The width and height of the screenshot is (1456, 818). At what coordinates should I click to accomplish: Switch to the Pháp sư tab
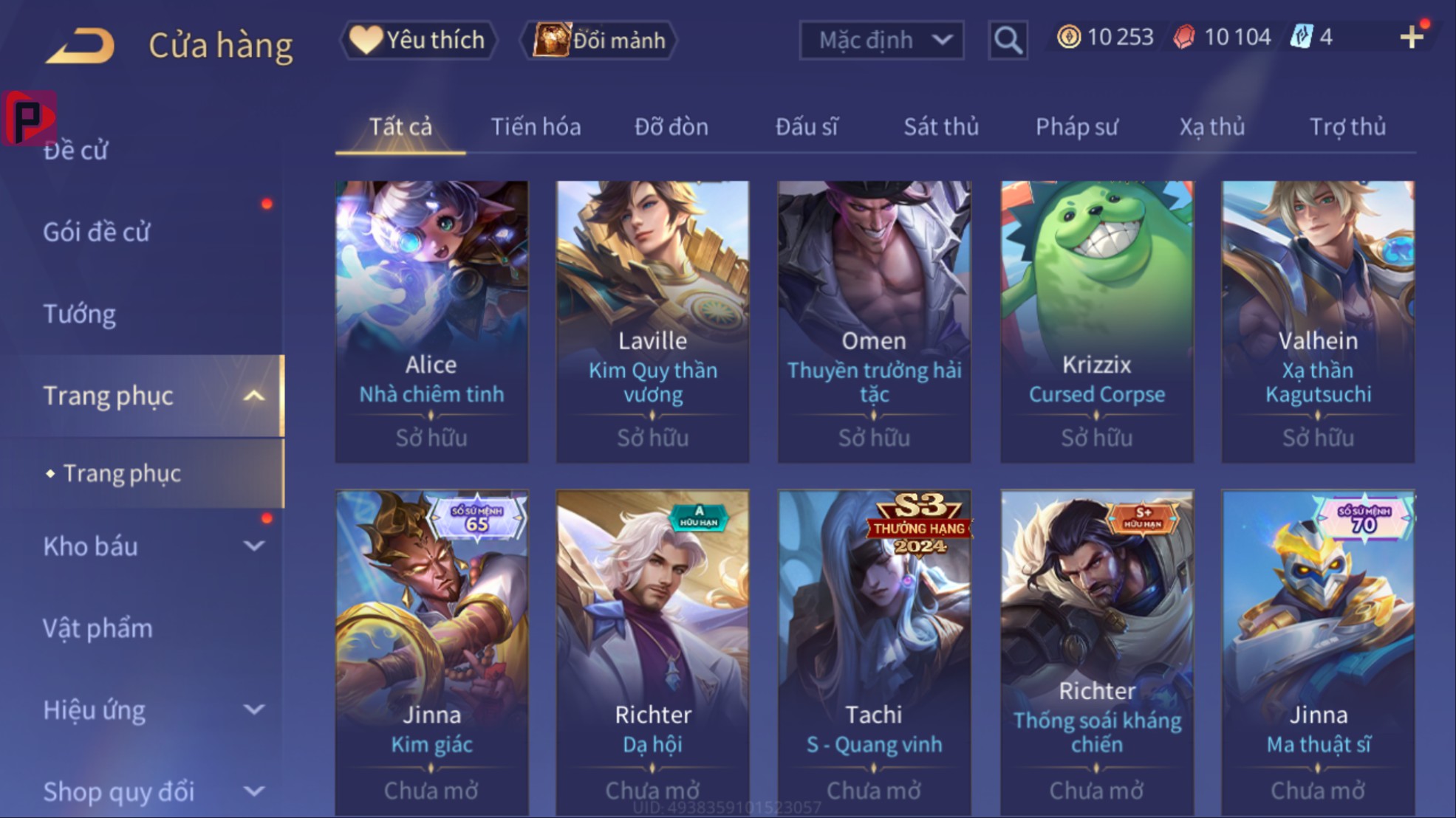click(x=1076, y=127)
